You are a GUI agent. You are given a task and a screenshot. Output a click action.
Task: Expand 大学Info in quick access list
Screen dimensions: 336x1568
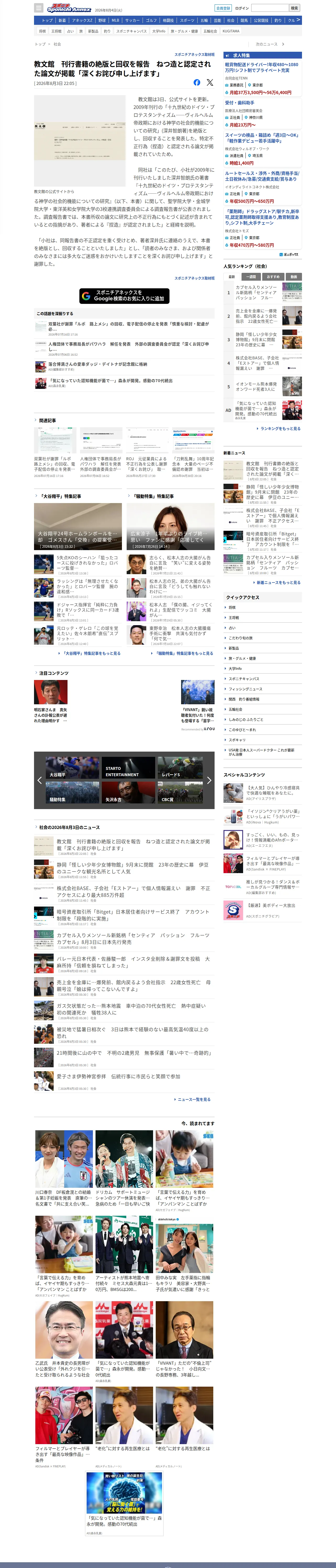point(262,668)
